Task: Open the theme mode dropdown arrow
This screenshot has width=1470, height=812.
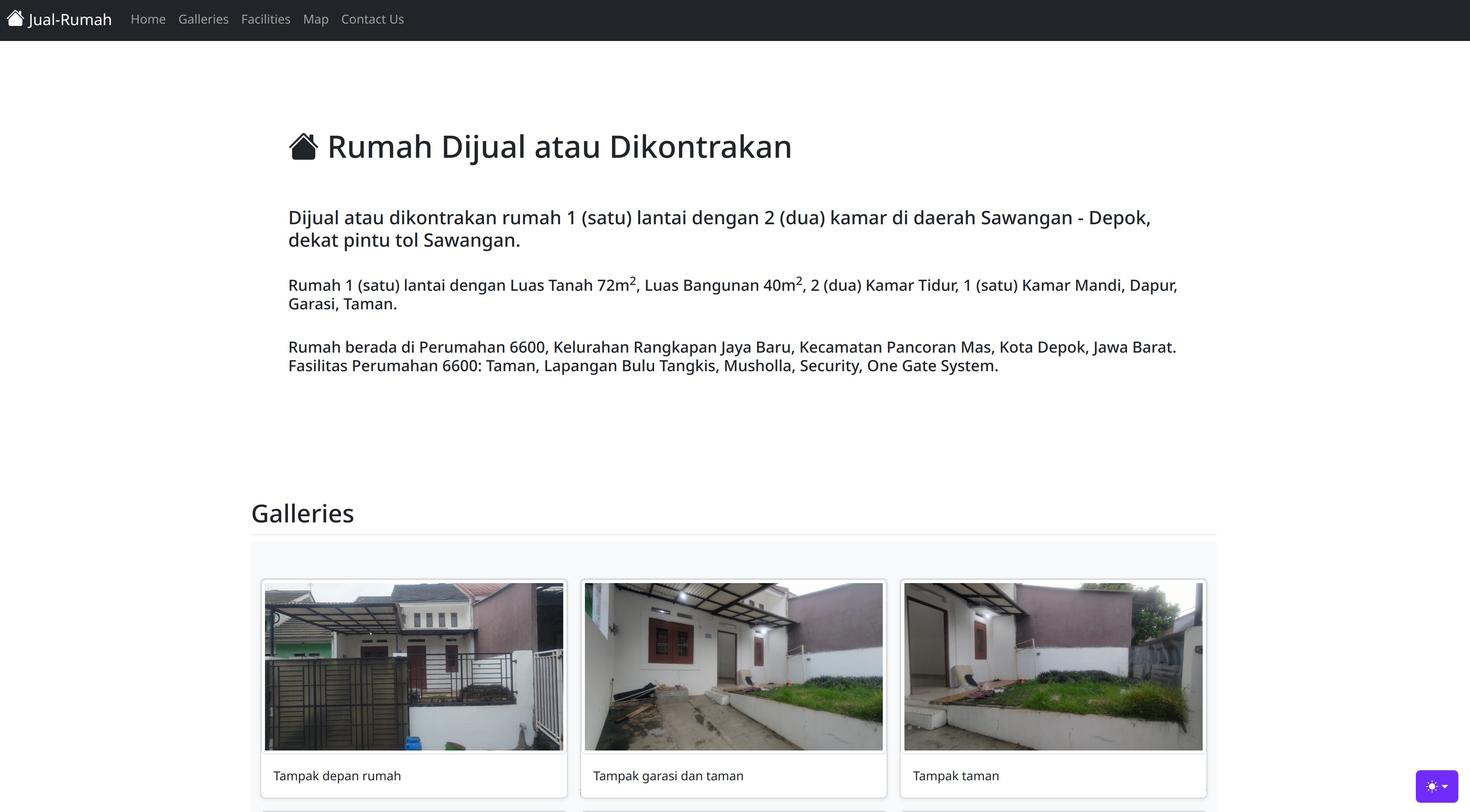Action: tap(1445, 786)
